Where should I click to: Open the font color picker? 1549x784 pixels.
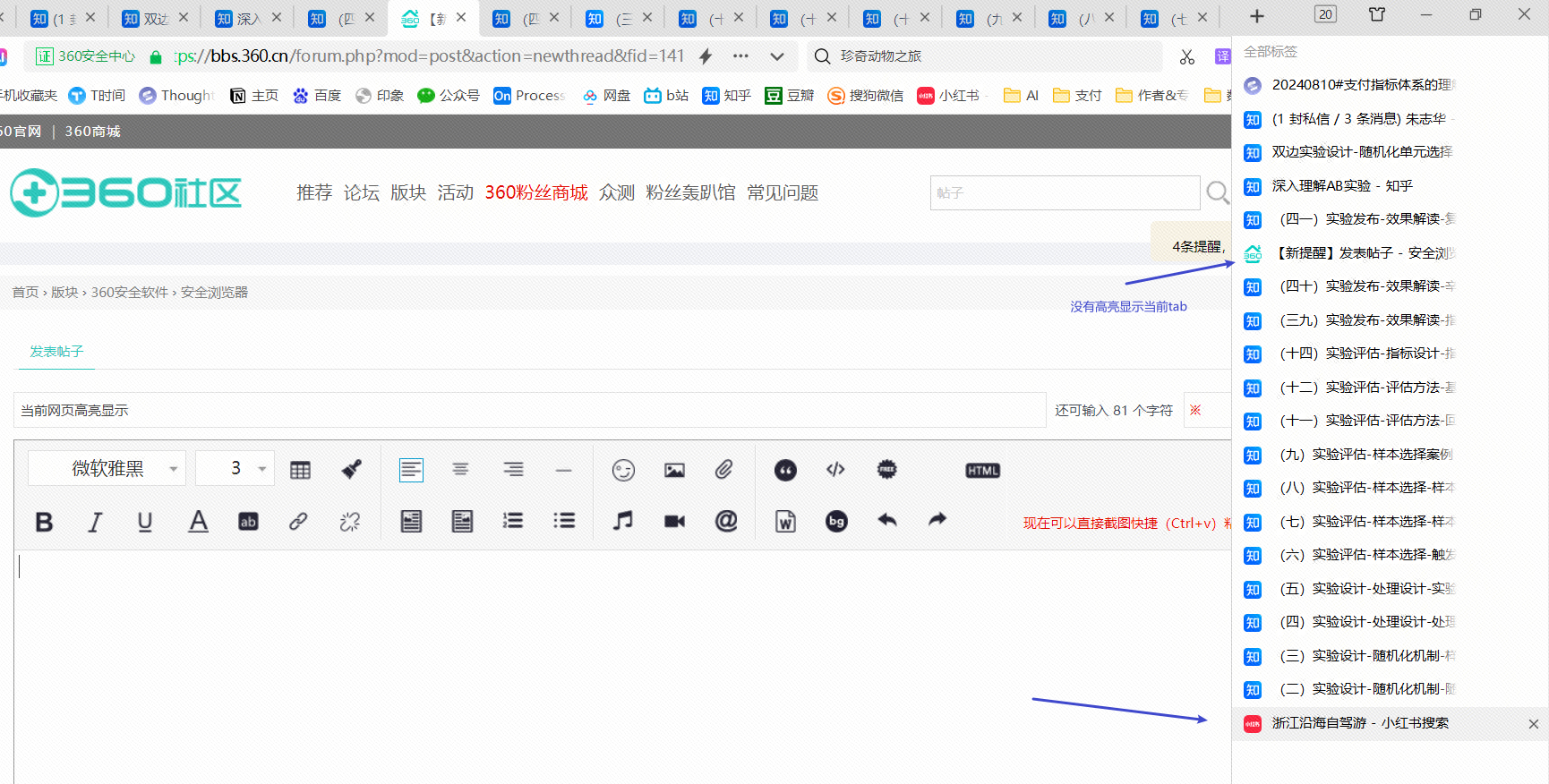(198, 522)
